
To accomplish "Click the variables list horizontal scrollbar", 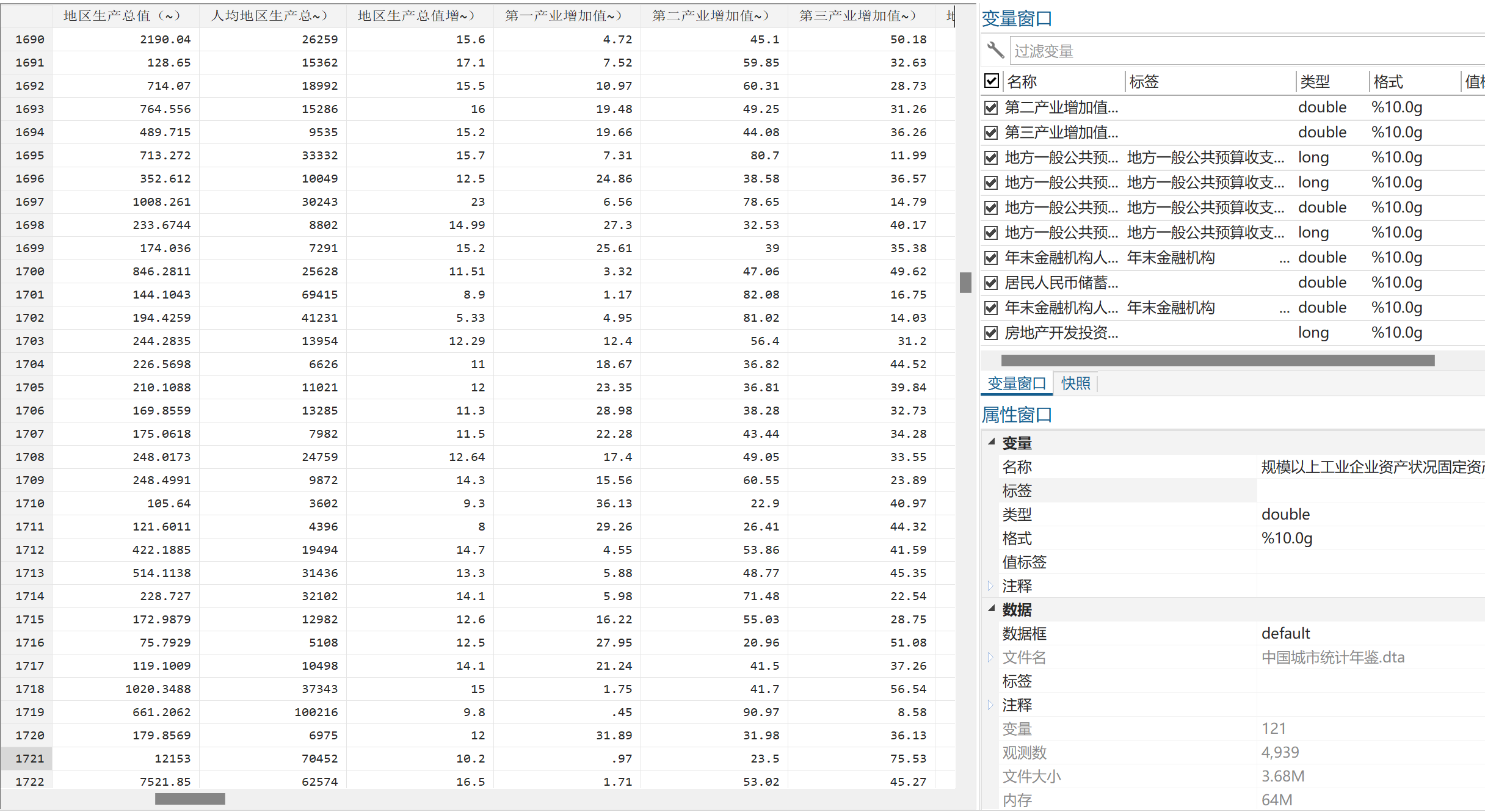I will pos(1218,361).
